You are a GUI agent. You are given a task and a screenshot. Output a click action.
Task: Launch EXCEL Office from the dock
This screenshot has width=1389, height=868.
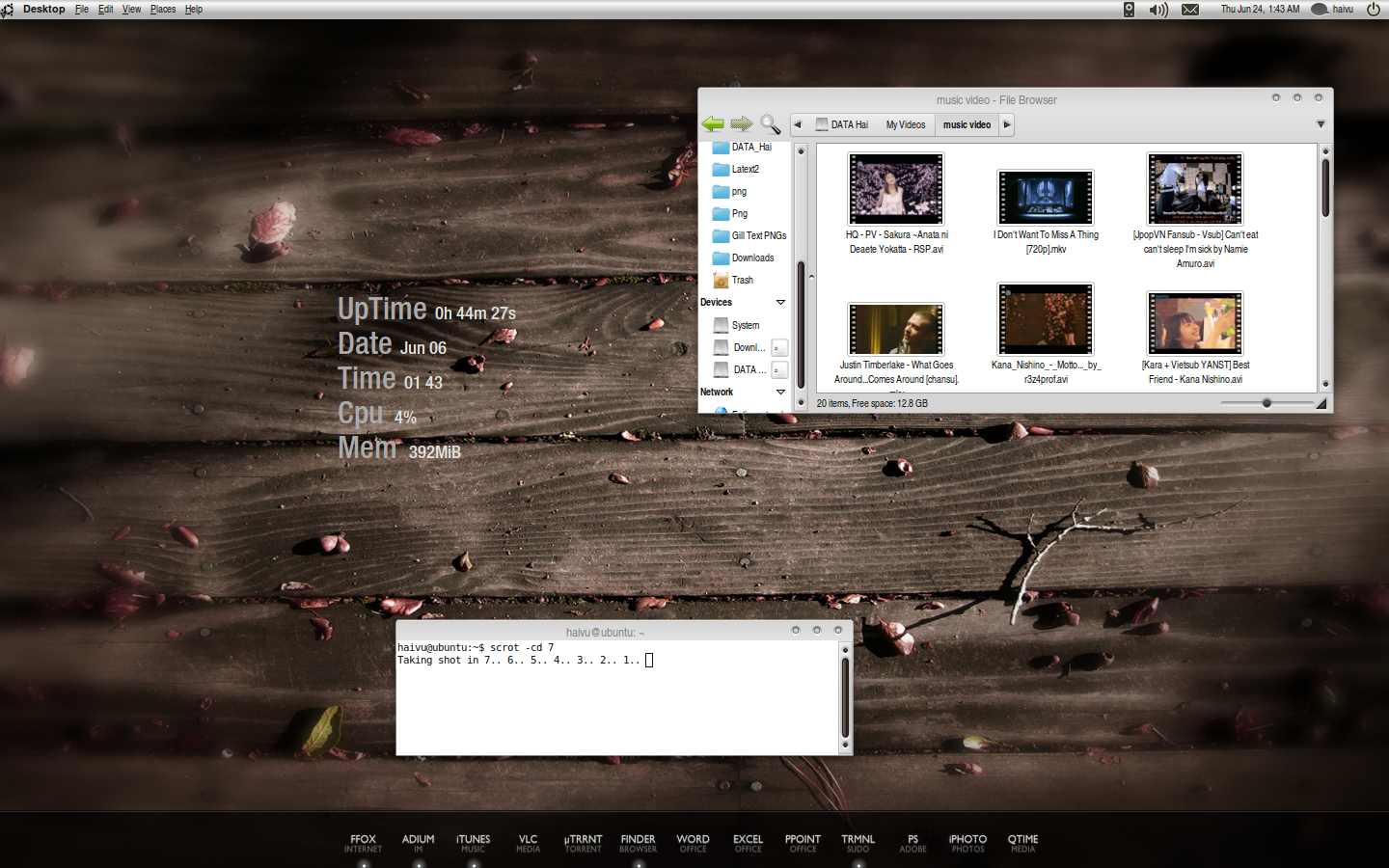(x=748, y=844)
